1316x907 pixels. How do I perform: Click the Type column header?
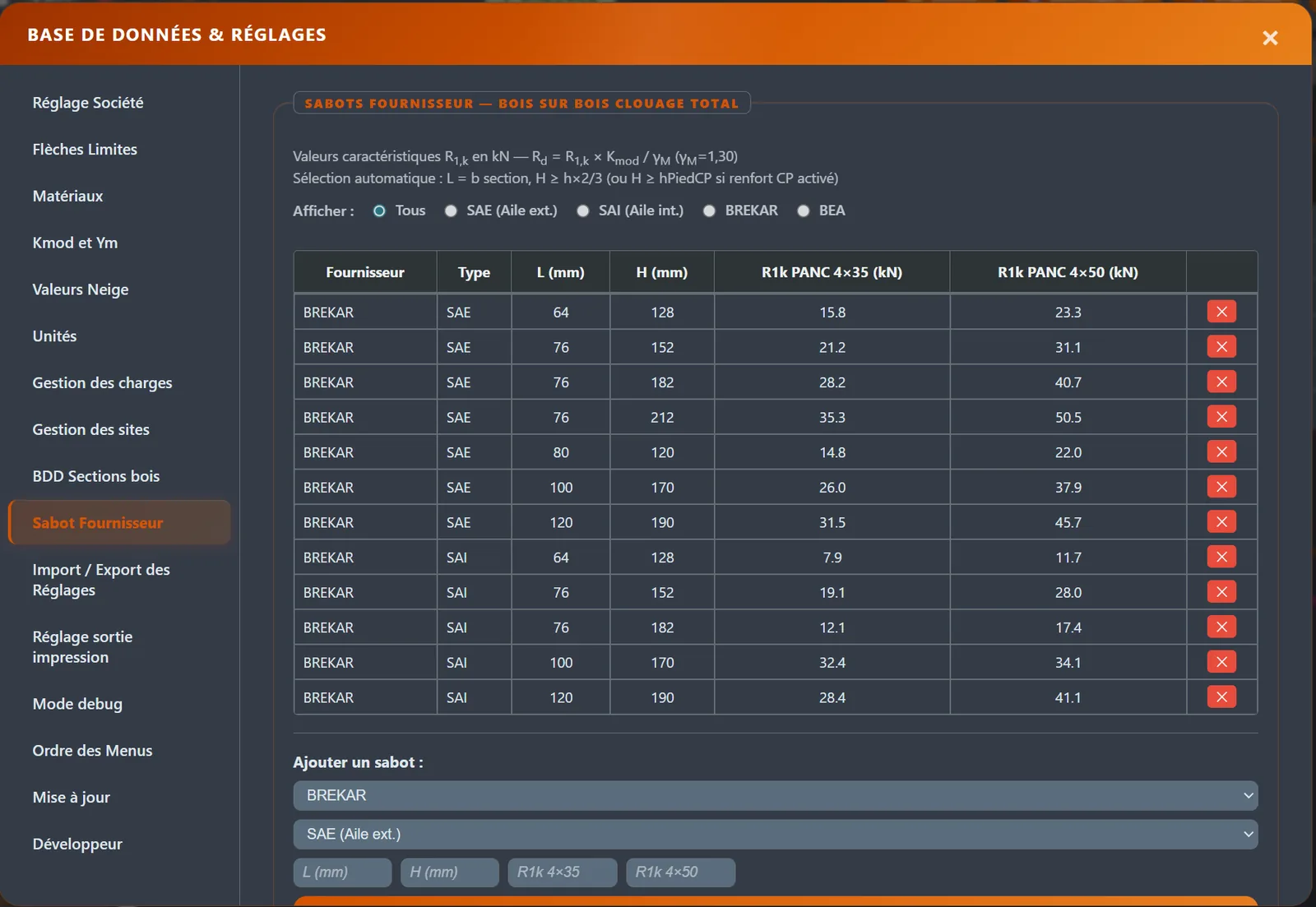click(x=474, y=272)
